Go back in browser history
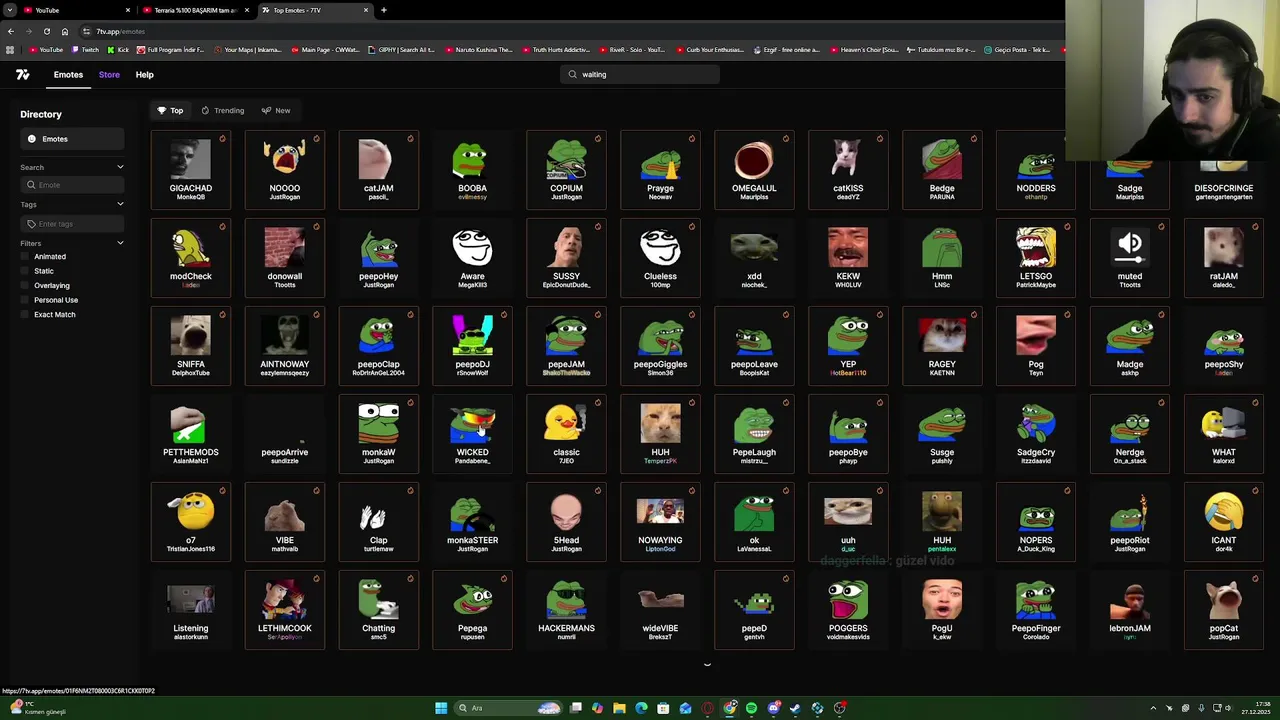This screenshot has height=720, width=1280. click(11, 31)
